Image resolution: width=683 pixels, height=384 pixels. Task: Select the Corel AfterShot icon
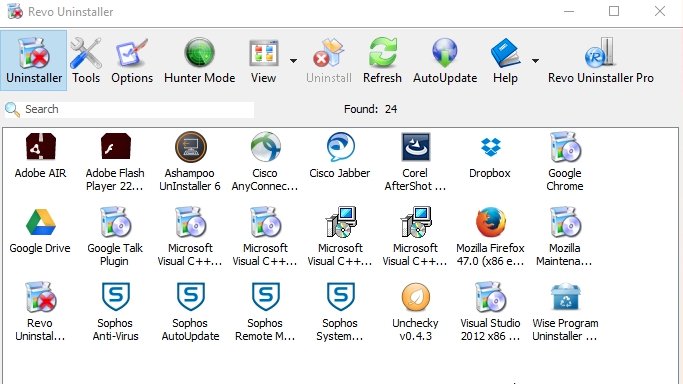415,147
